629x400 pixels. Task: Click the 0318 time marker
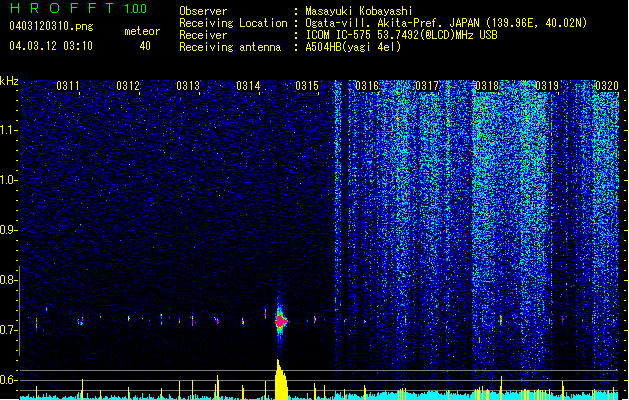[487, 85]
